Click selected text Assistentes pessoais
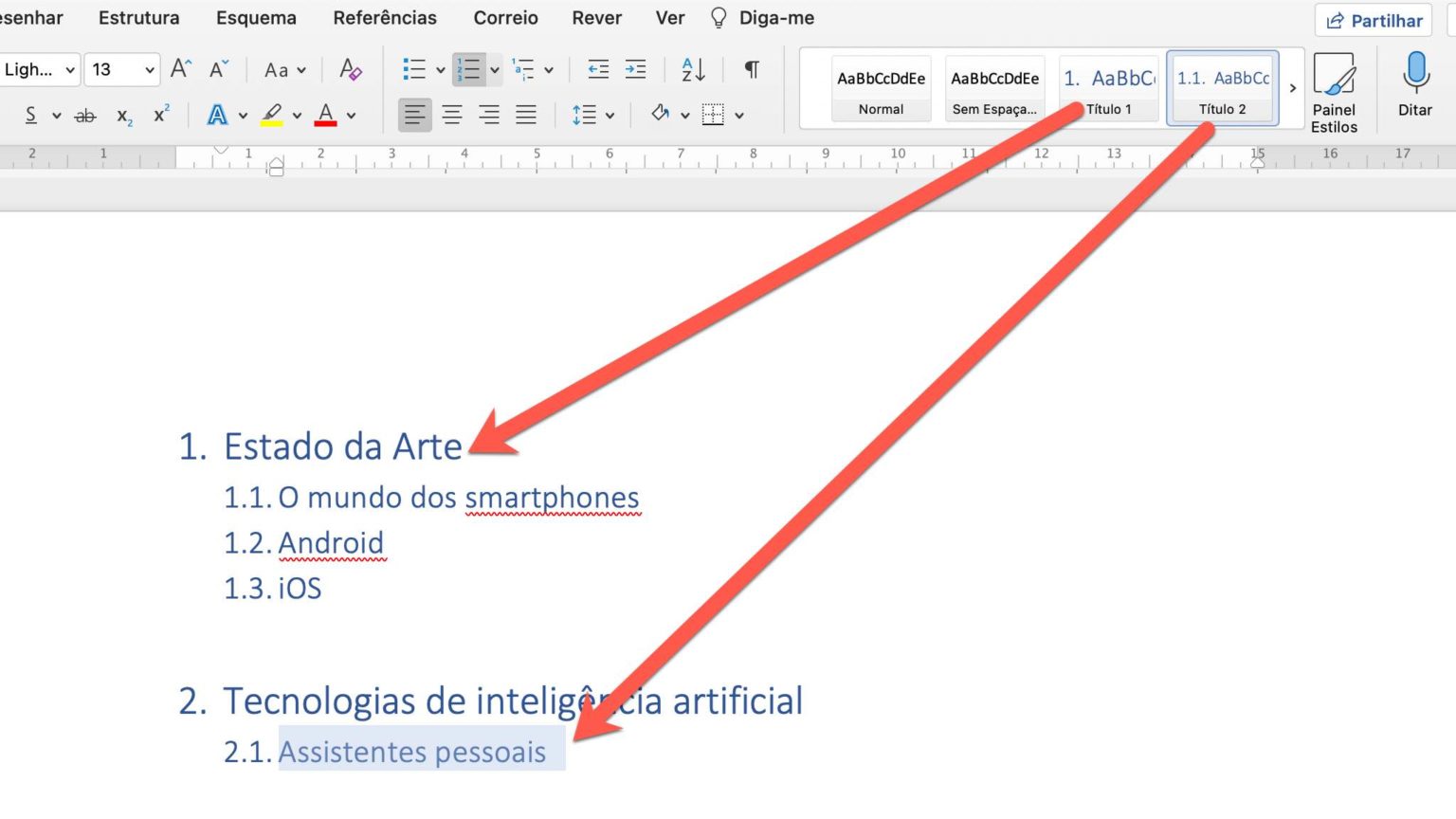This screenshot has height=819, width=1456. pyautogui.click(x=412, y=752)
